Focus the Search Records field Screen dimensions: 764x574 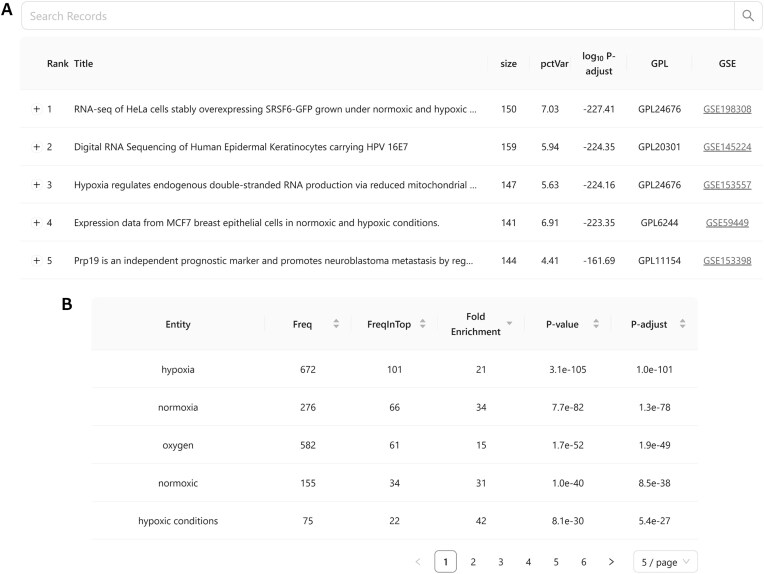[378, 16]
